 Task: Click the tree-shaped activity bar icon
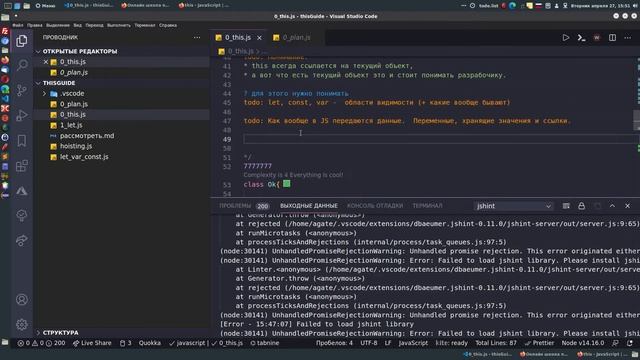click(x=22, y=216)
